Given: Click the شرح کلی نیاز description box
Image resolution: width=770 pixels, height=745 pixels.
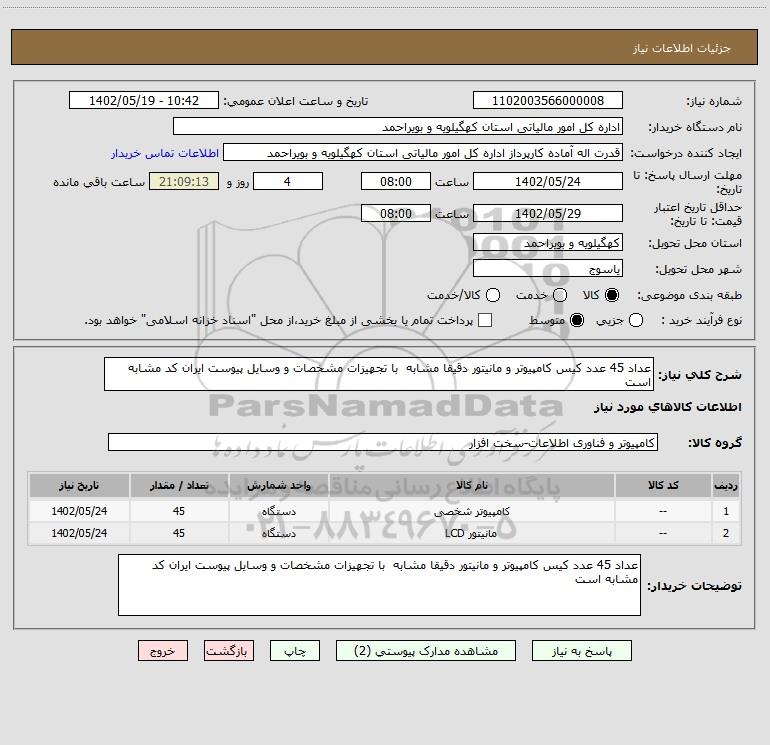Looking at the screenshot, I should pyautogui.click(x=379, y=374).
